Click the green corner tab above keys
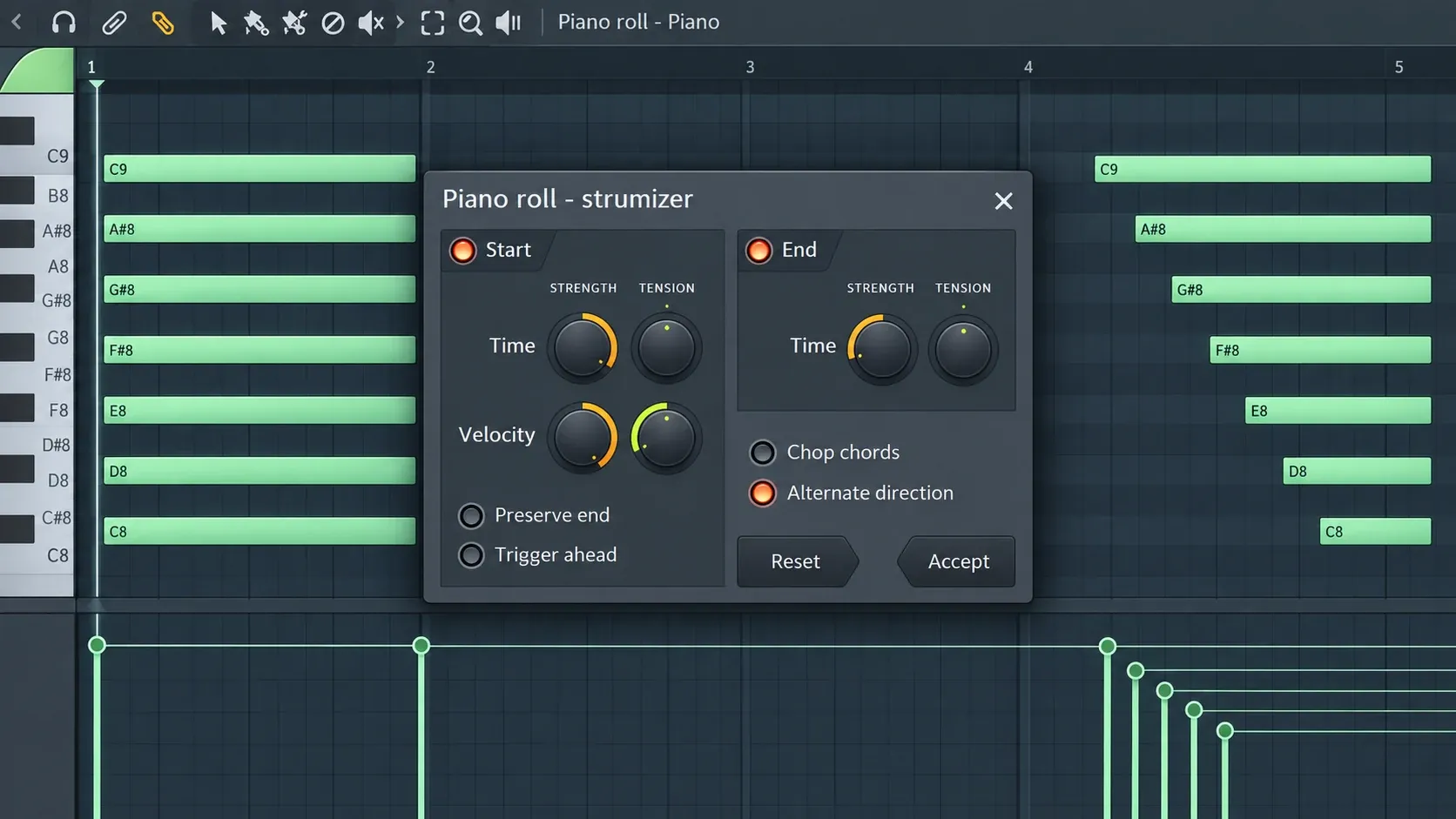1456x819 pixels. click(x=39, y=70)
